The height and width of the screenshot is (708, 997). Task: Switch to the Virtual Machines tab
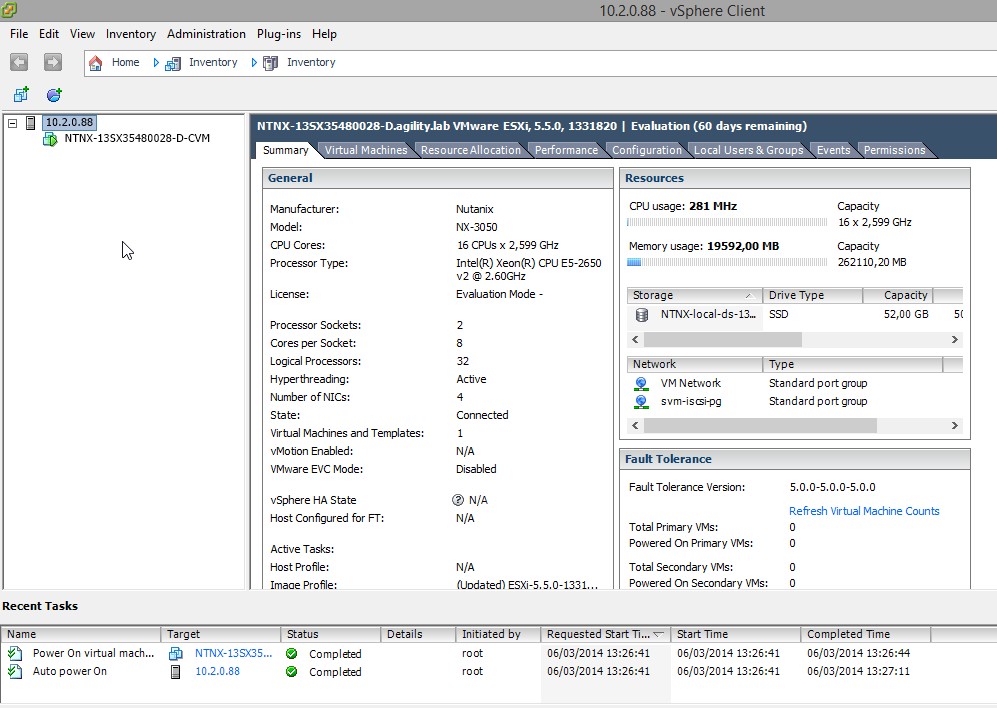[366, 150]
